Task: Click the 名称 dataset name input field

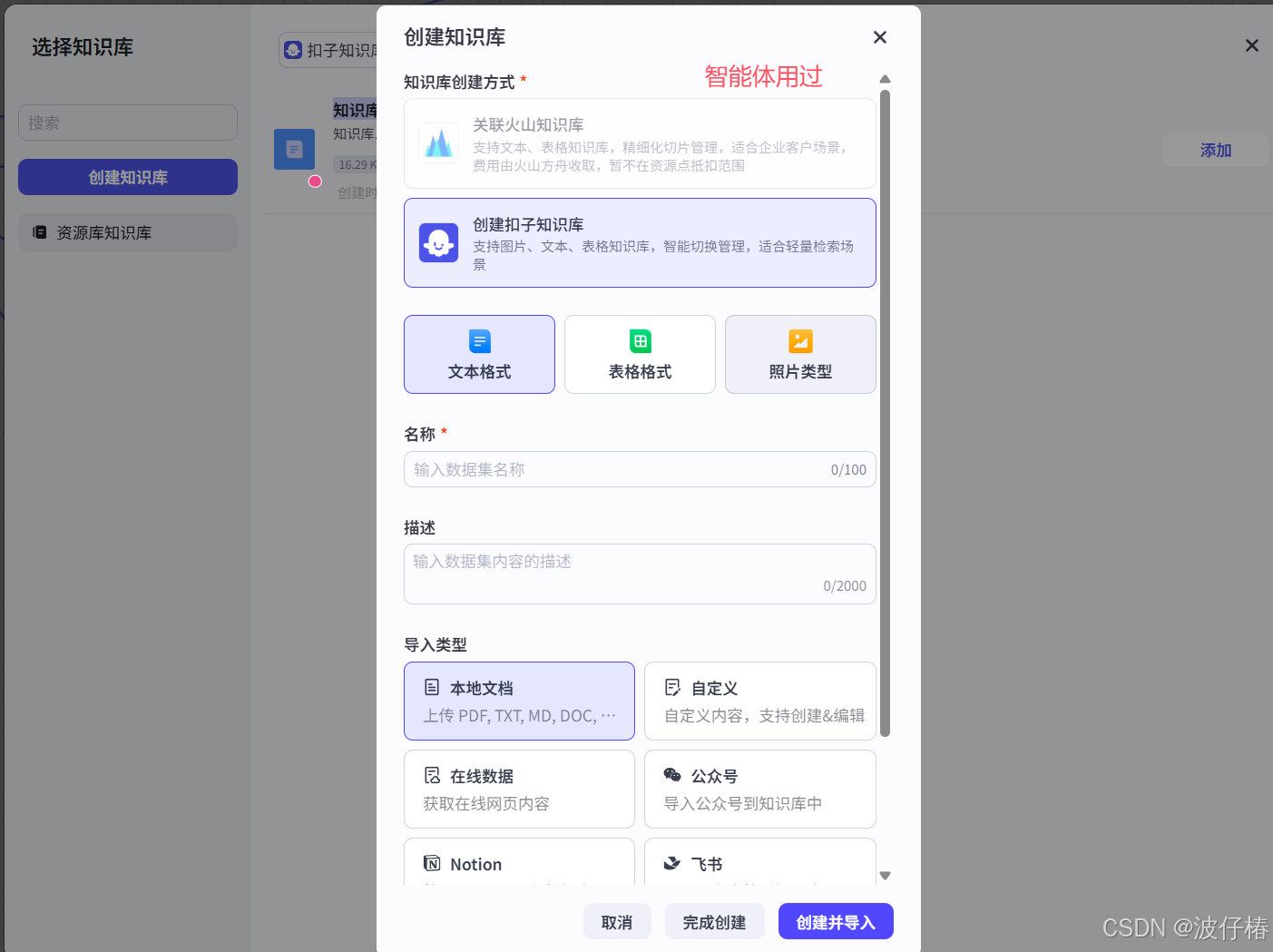Action: click(x=640, y=469)
